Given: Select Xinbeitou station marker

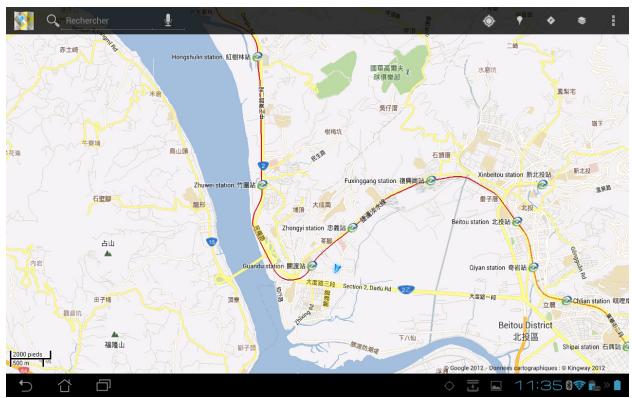Looking at the screenshot, I should pyautogui.click(x=543, y=184).
